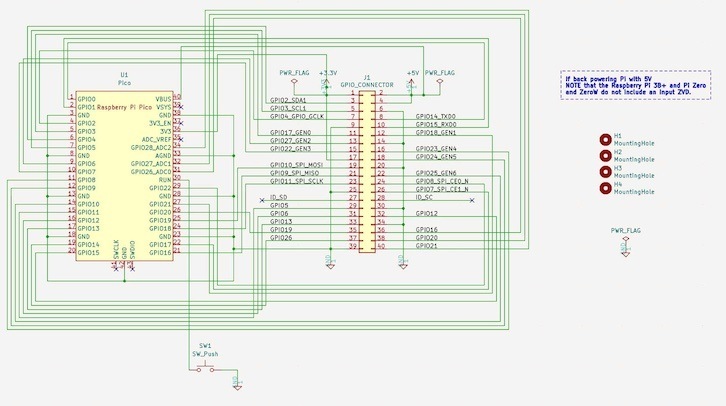Click the GPIO24_GEN5 net label
The height and width of the screenshot is (406, 726).
(x=436, y=157)
